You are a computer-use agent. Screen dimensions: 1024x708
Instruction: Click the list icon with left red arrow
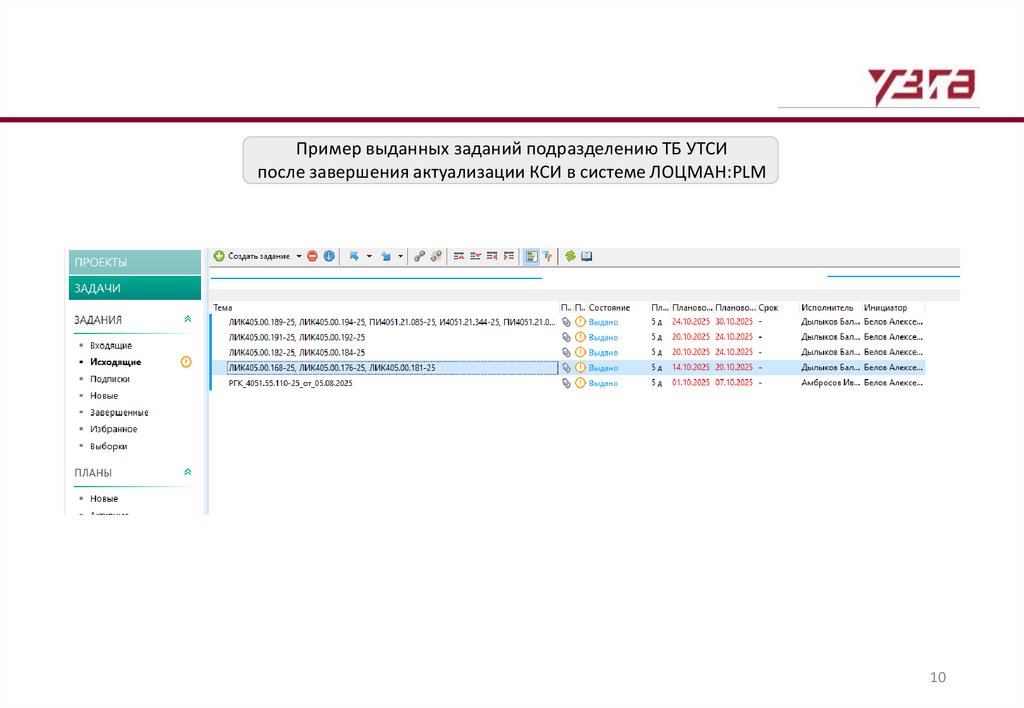click(492, 256)
